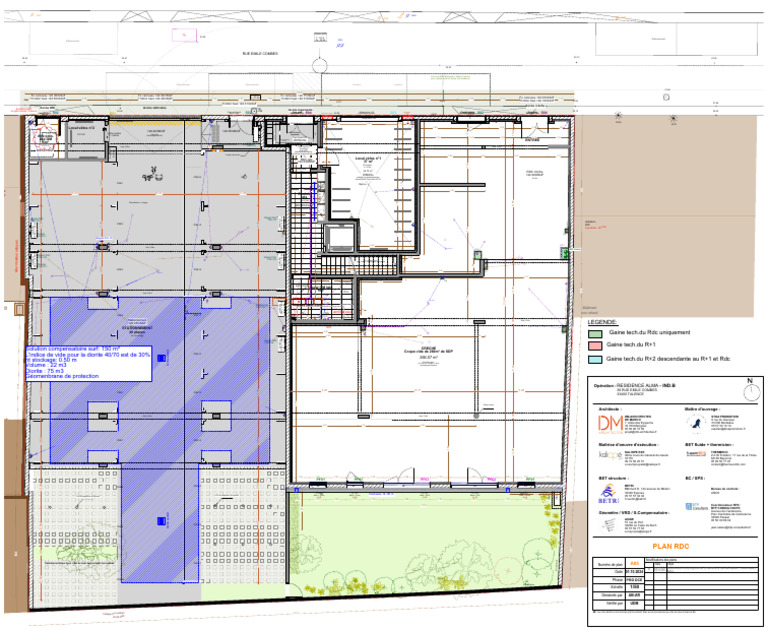This screenshot has width=768, height=630.
Task: Click 'Géomembrane de protection' annotation line
Action: point(63,377)
